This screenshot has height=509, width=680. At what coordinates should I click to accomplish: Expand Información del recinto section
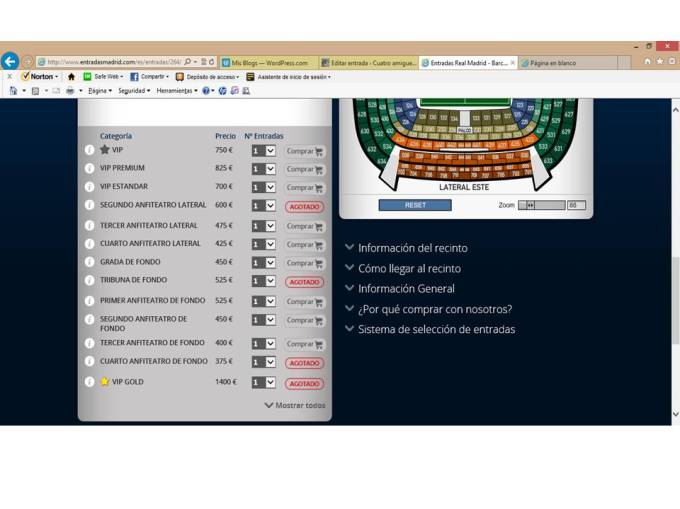click(x=406, y=248)
